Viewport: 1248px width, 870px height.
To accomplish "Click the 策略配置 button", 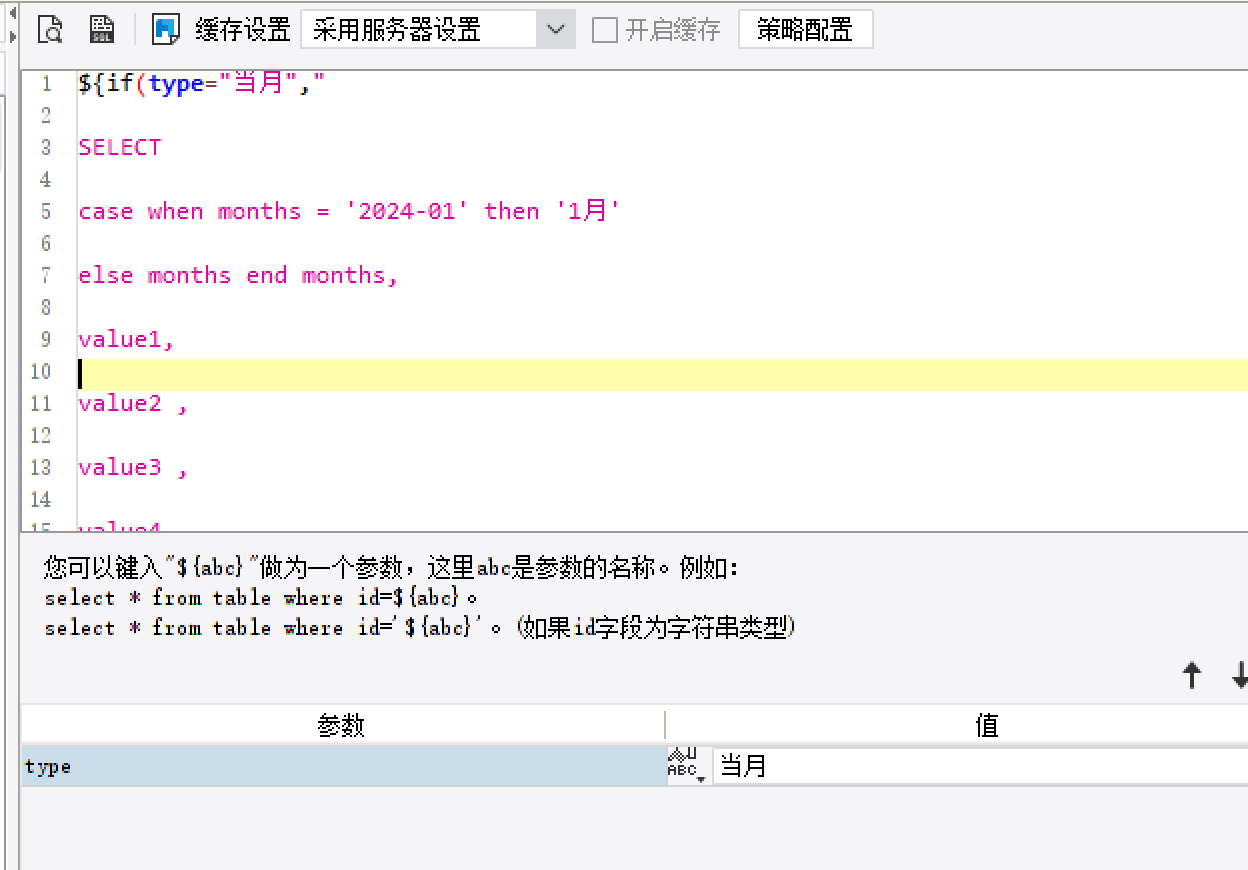I will [805, 30].
